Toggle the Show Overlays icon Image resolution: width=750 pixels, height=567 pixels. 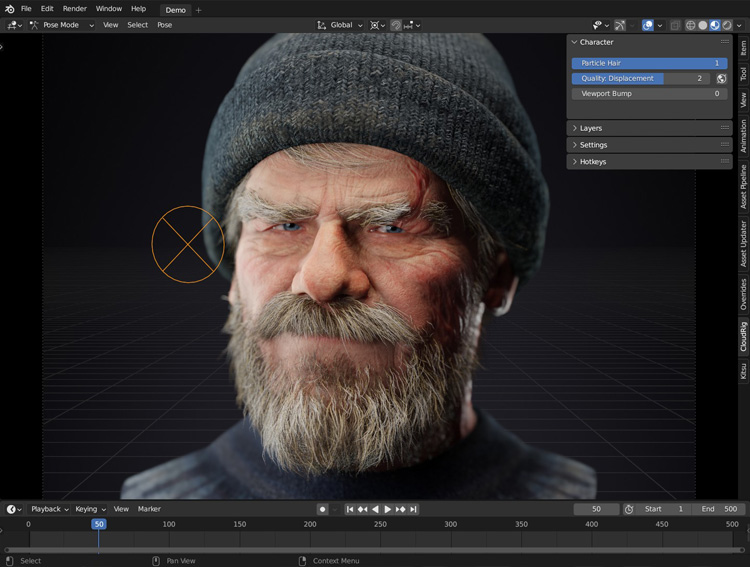click(648, 25)
